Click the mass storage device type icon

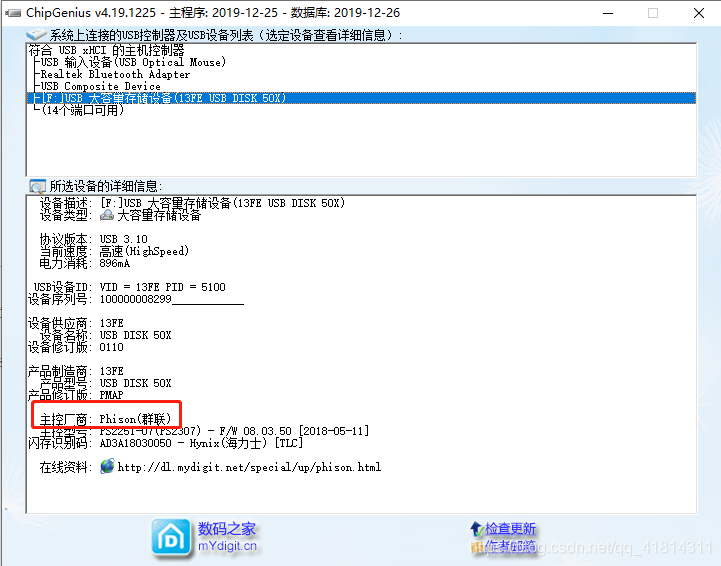tap(107, 215)
